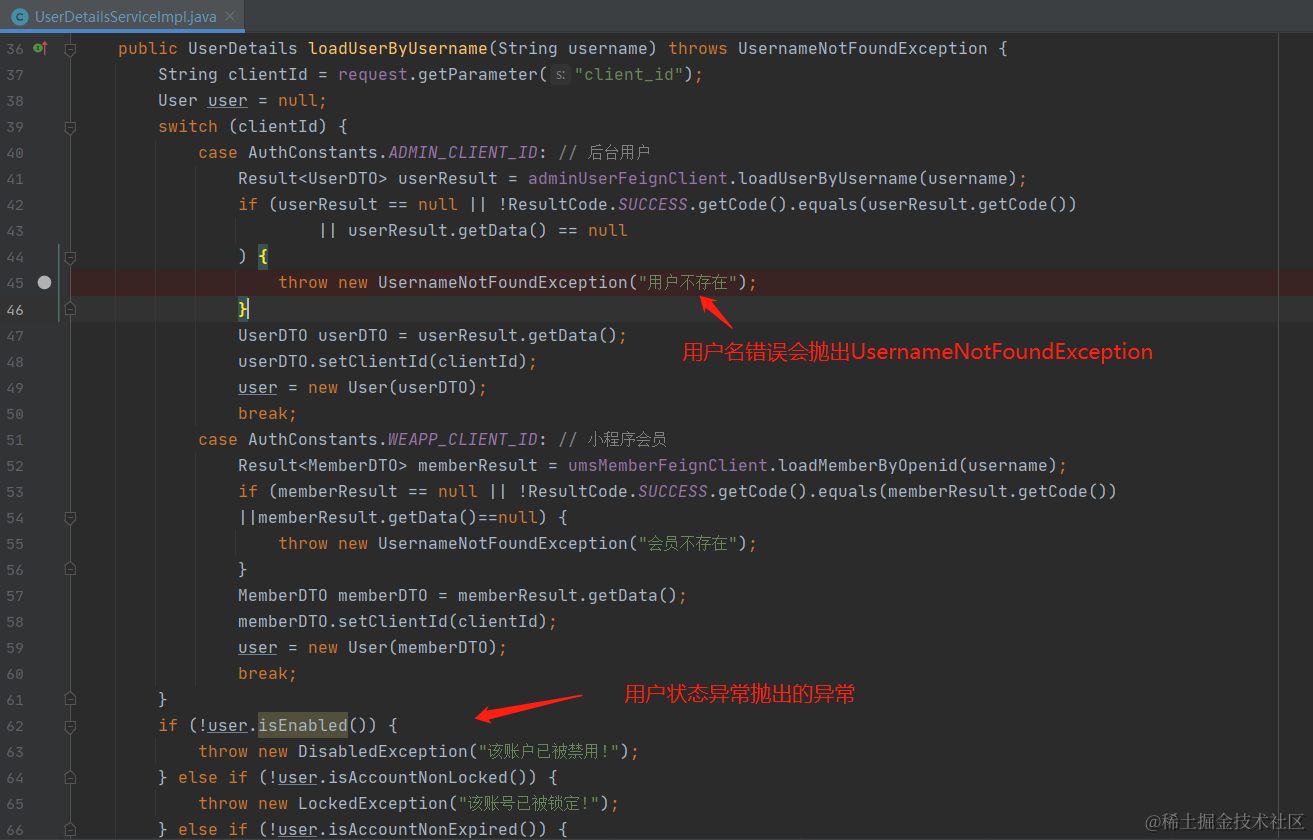Click the highlighted isEnabled method call
This screenshot has height=840, width=1313.
[303, 725]
